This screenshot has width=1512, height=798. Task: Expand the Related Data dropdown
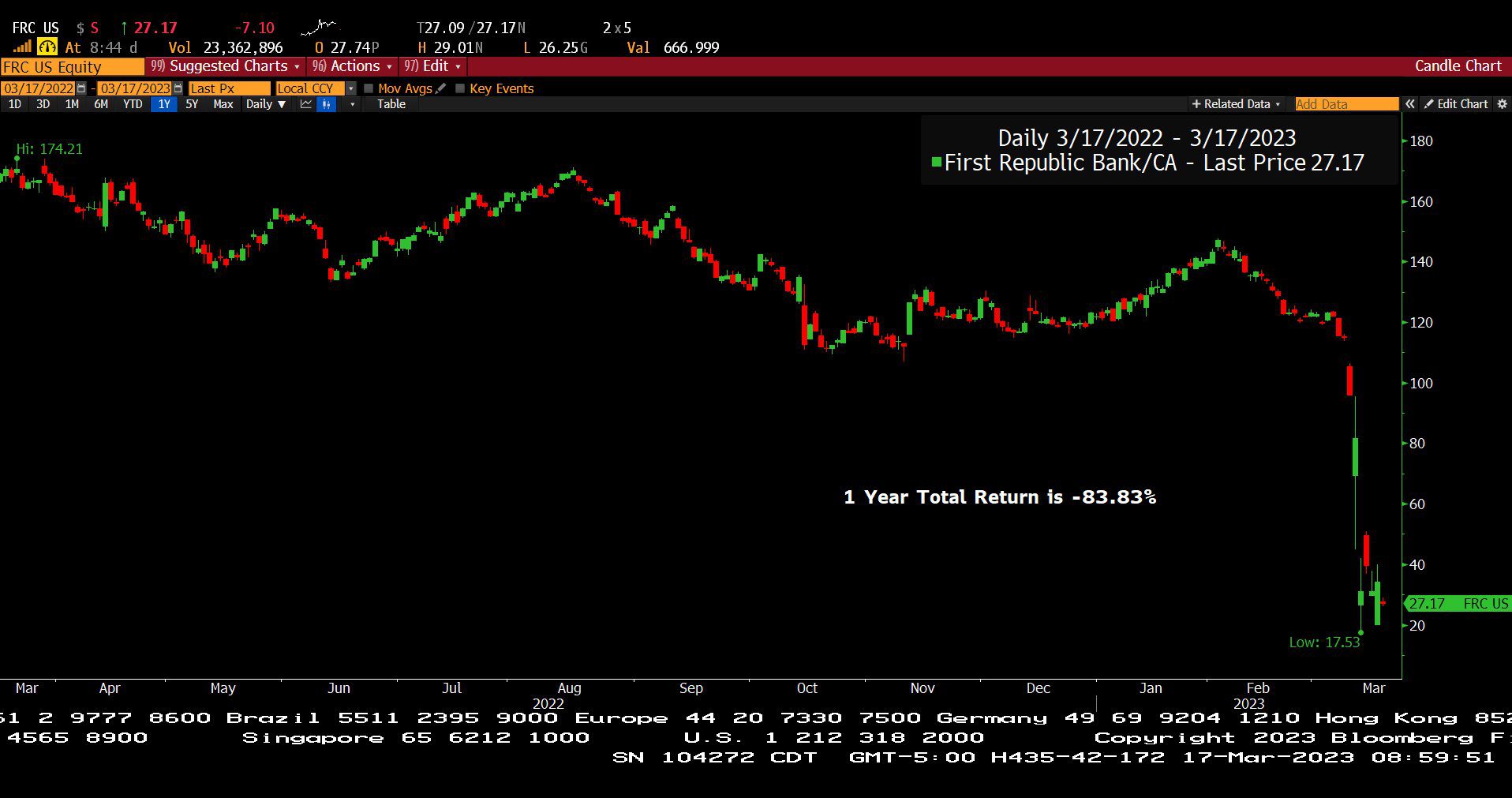click(x=1236, y=104)
